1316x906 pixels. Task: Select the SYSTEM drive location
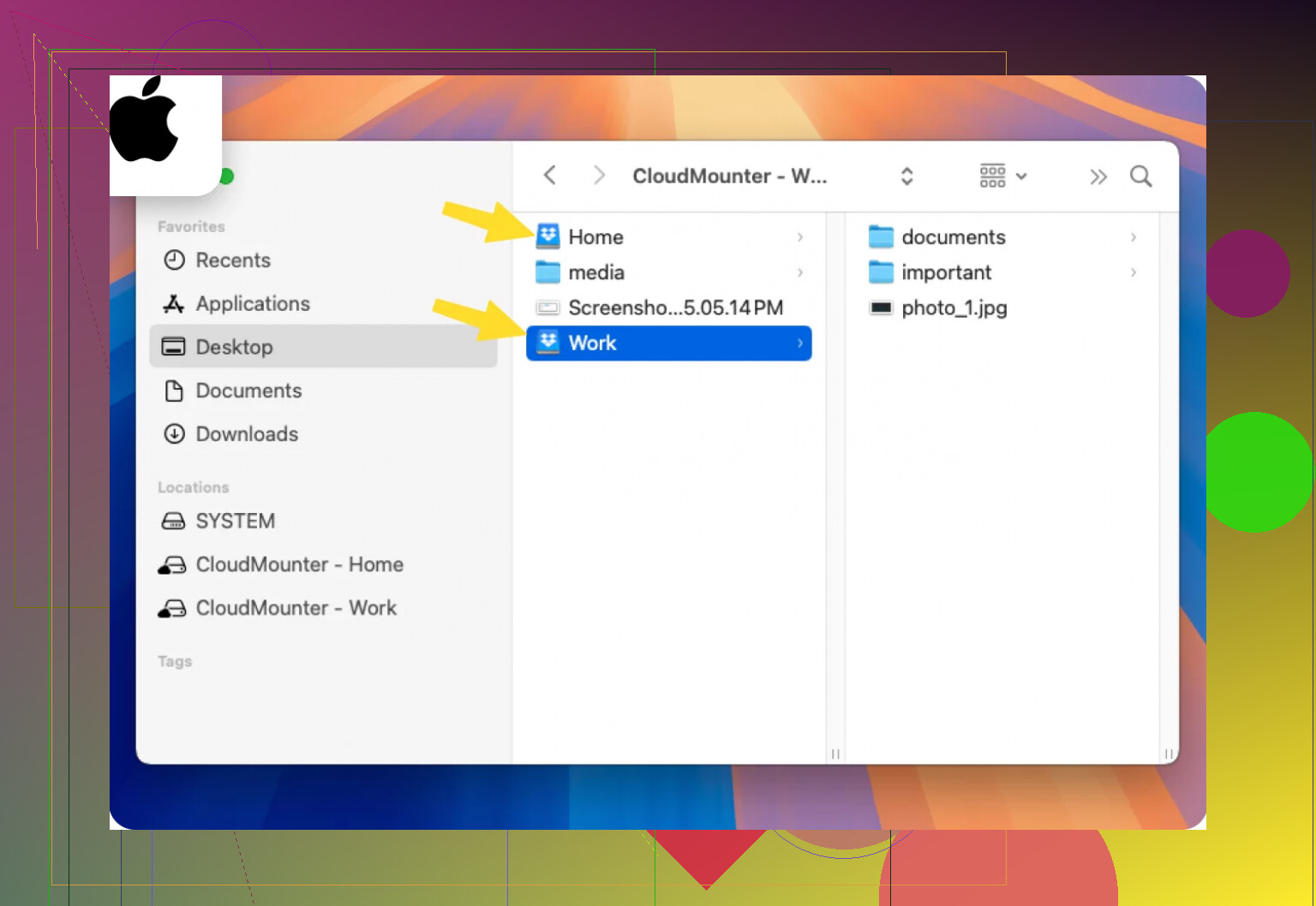(x=235, y=521)
